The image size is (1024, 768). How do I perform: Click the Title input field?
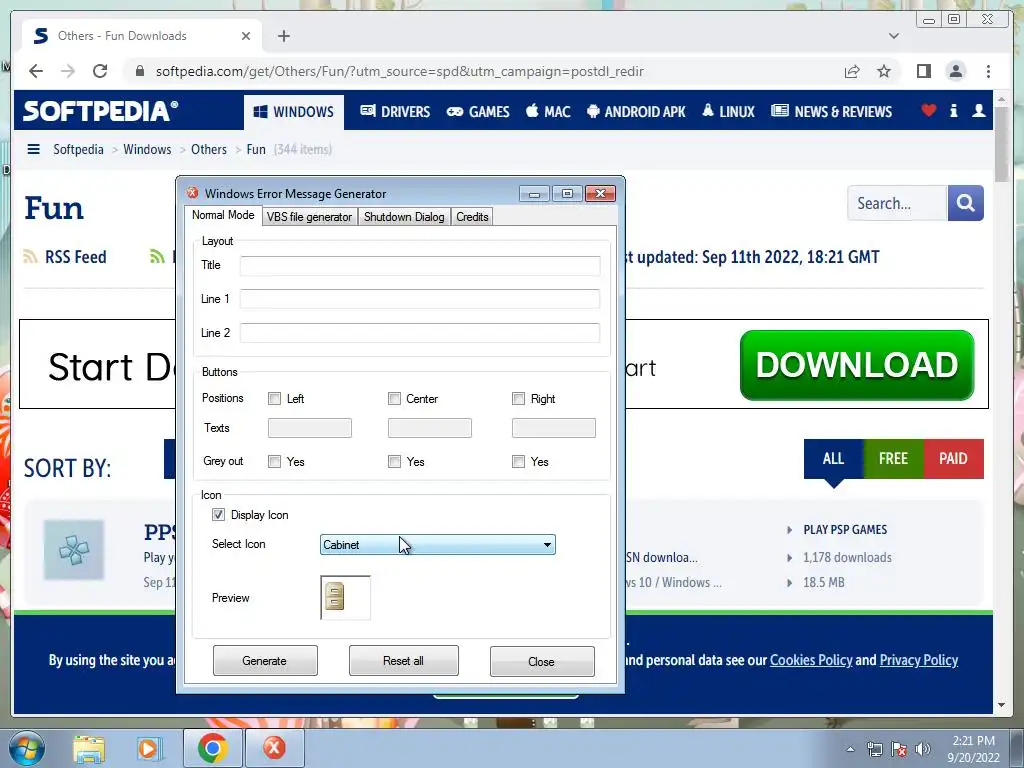(x=420, y=265)
